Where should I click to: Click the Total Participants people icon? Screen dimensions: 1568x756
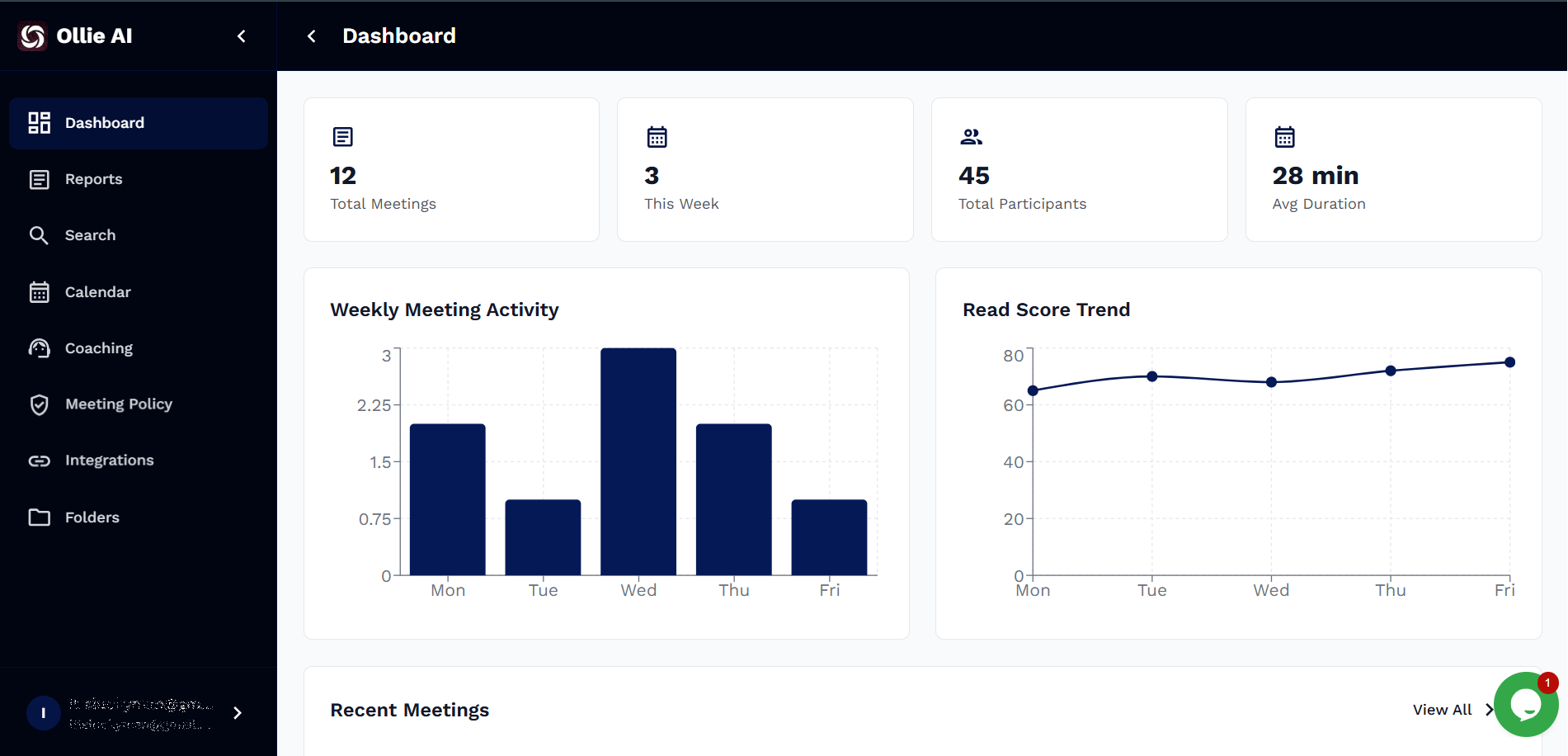click(x=971, y=137)
